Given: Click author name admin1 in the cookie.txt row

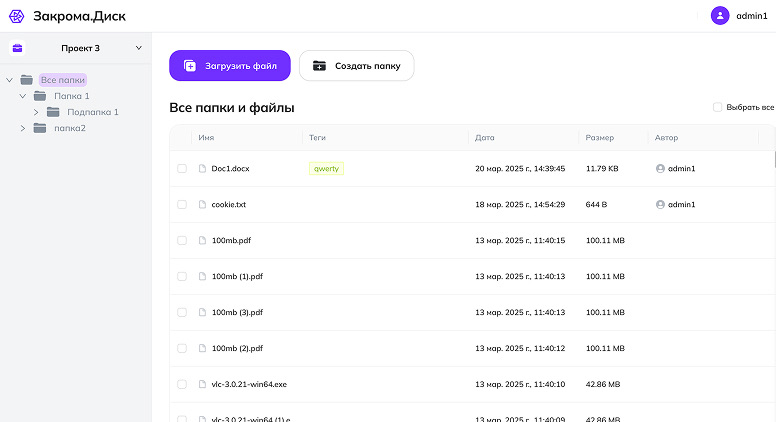Looking at the screenshot, I should coord(681,204).
